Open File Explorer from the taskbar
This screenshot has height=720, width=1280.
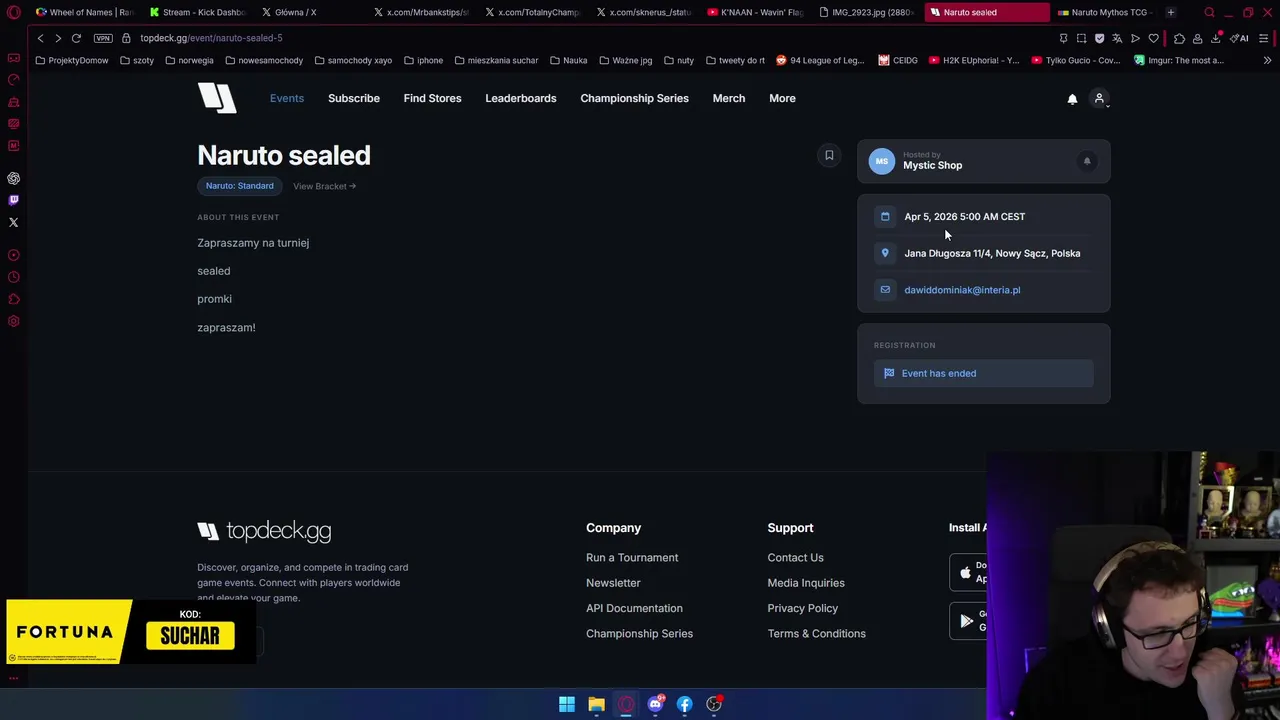[x=596, y=704]
